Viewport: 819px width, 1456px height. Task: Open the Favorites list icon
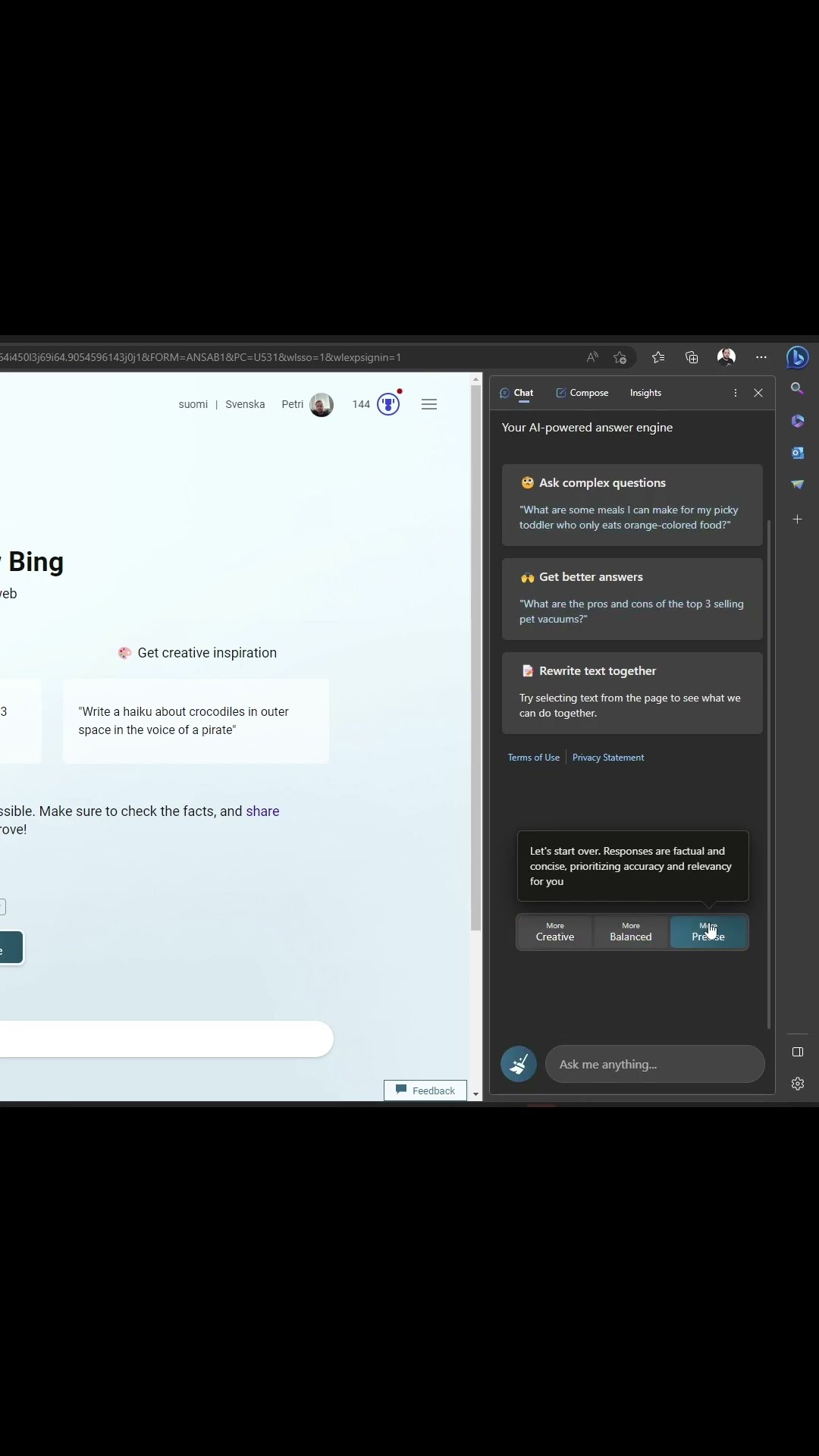(657, 357)
